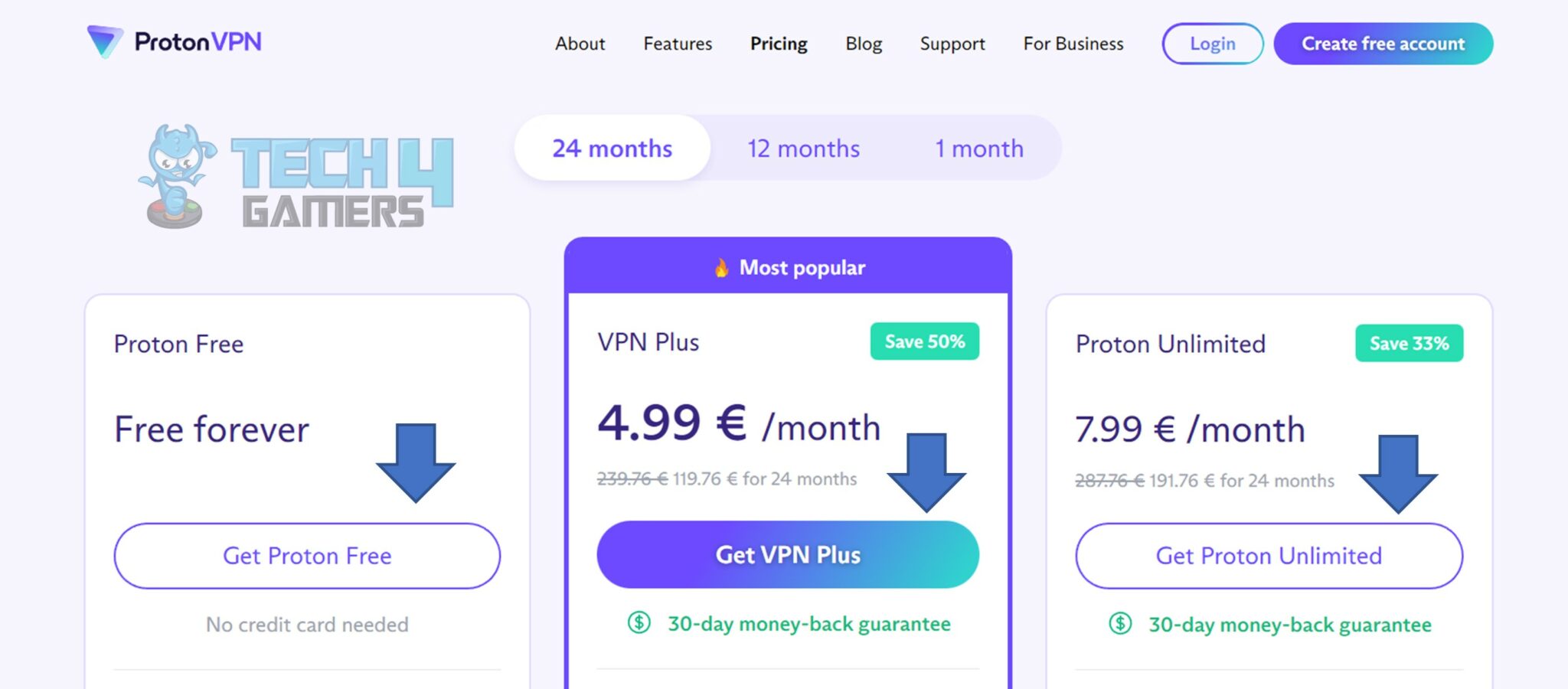Click Create free account
Viewport: 1568px width, 689px height.
point(1382,44)
